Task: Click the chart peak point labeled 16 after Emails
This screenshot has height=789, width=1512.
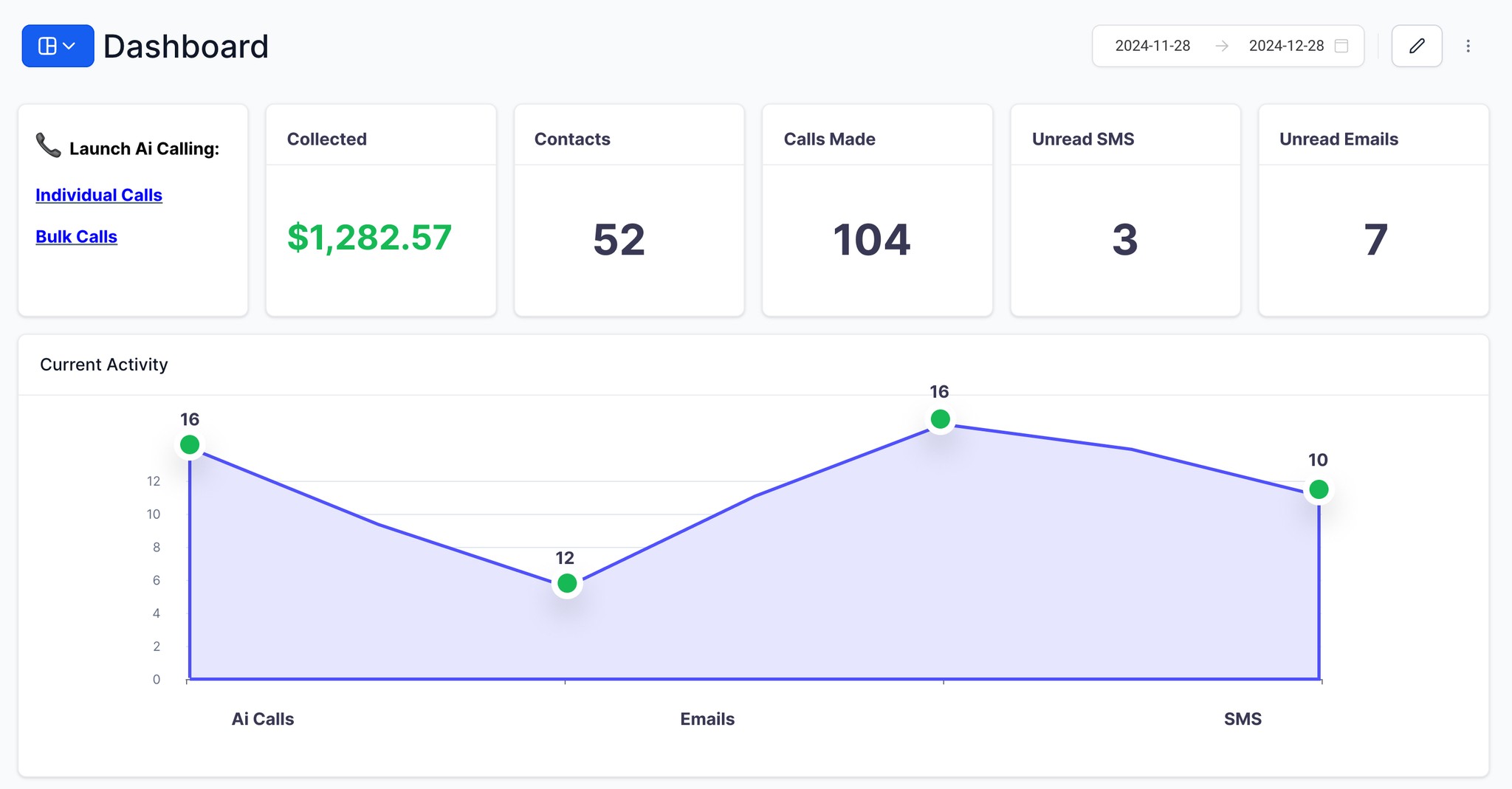Action: click(940, 419)
